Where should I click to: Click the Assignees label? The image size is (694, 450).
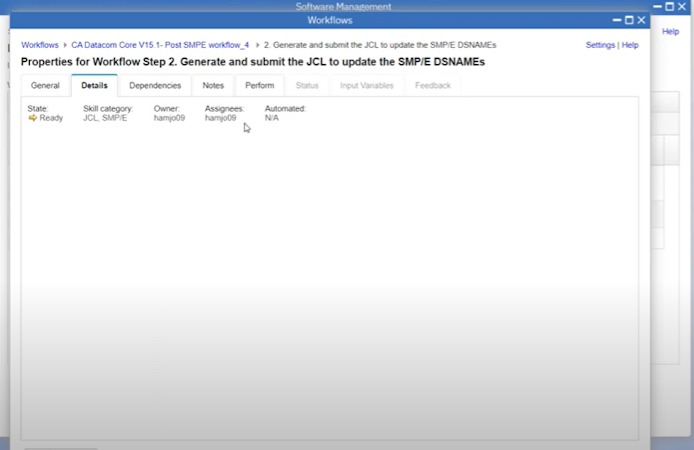pos(224,109)
